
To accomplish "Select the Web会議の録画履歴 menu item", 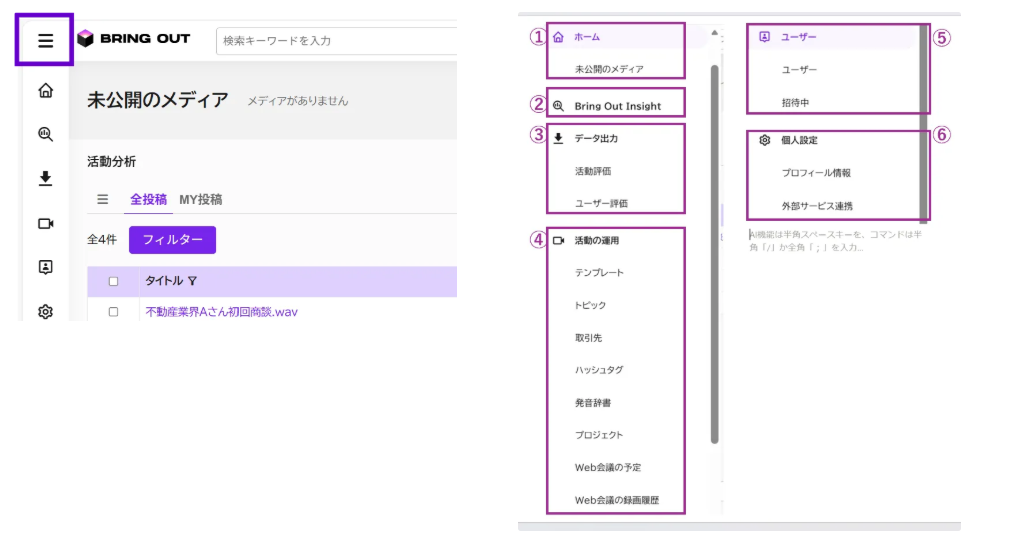I will pyautogui.click(x=616, y=500).
